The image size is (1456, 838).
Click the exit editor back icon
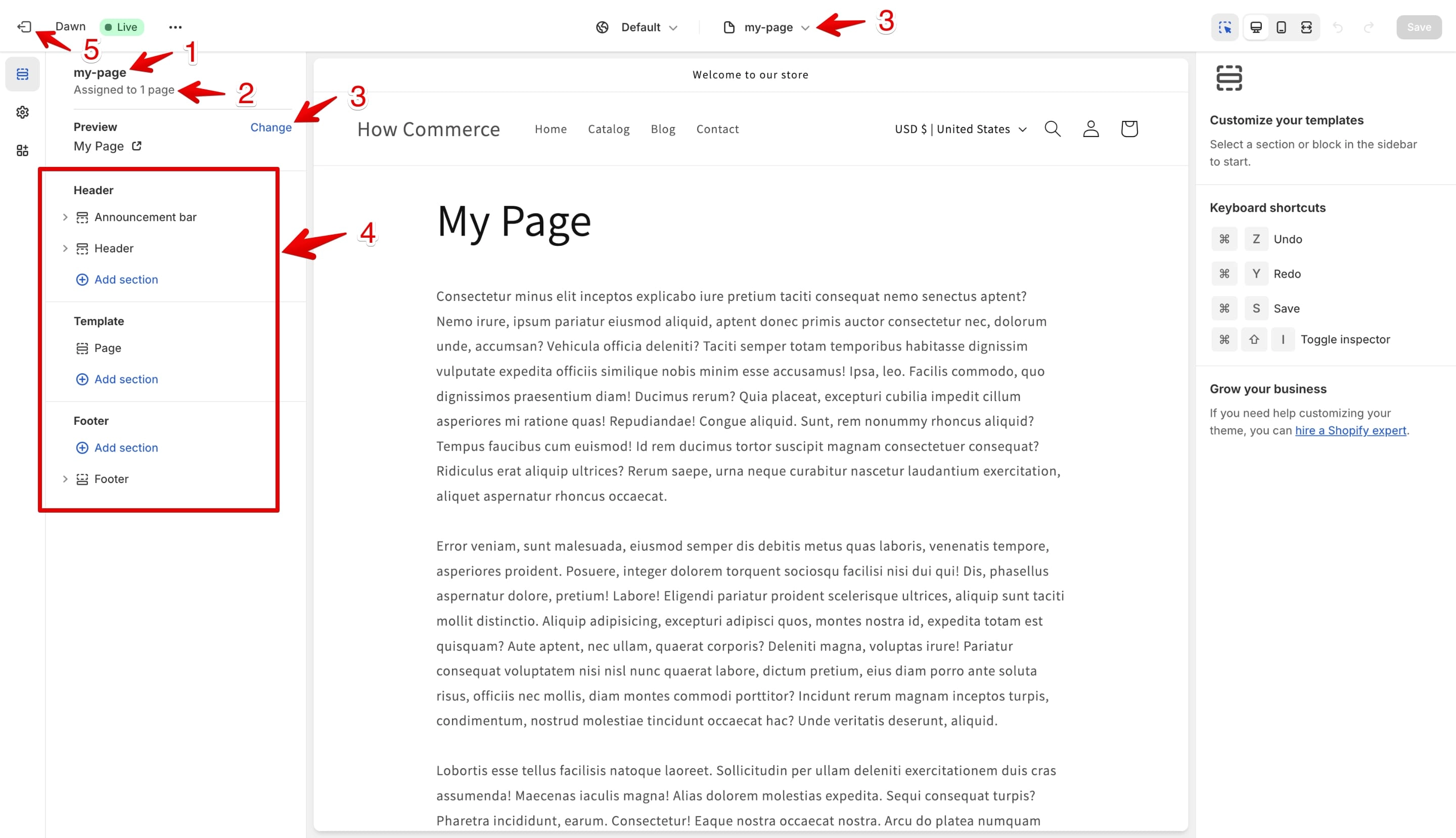[24, 27]
